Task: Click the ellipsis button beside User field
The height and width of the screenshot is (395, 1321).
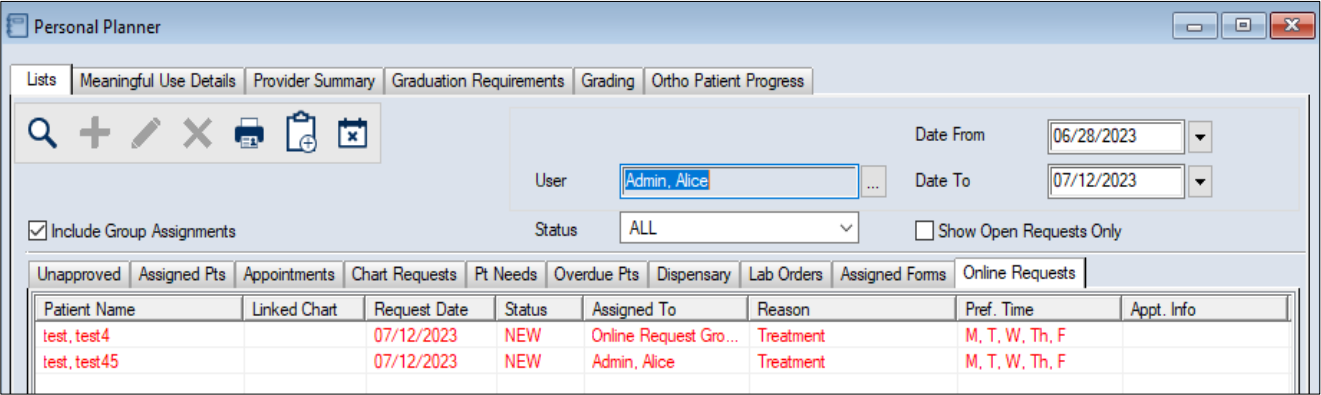Action: pyautogui.click(x=874, y=182)
